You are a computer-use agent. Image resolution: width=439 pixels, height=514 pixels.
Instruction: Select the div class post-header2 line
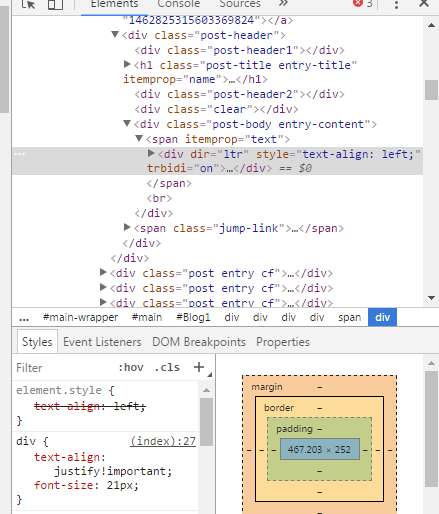pyautogui.click(x=239, y=94)
